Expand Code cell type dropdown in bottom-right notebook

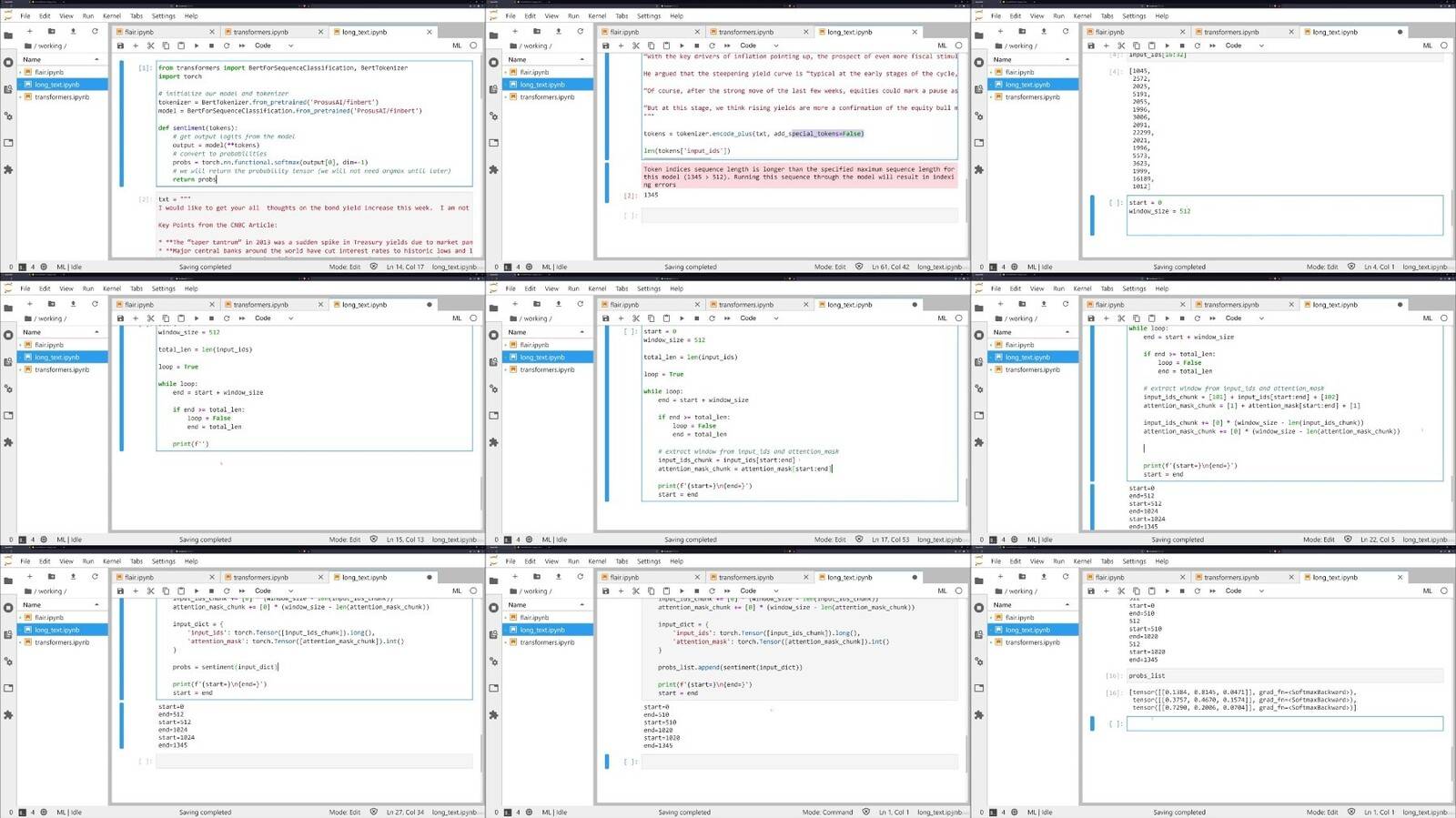click(x=1243, y=591)
